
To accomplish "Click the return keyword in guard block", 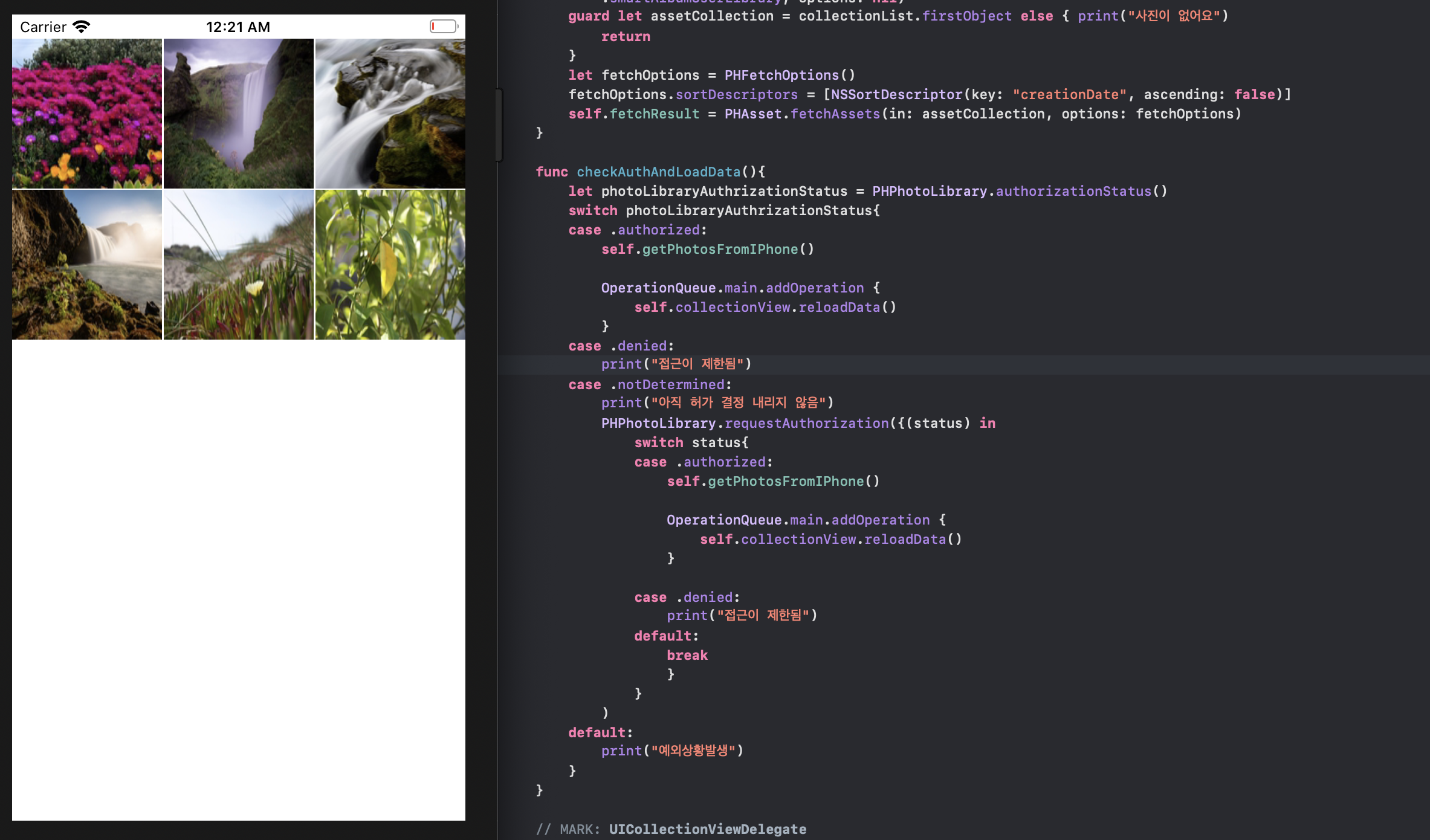I will [626, 36].
